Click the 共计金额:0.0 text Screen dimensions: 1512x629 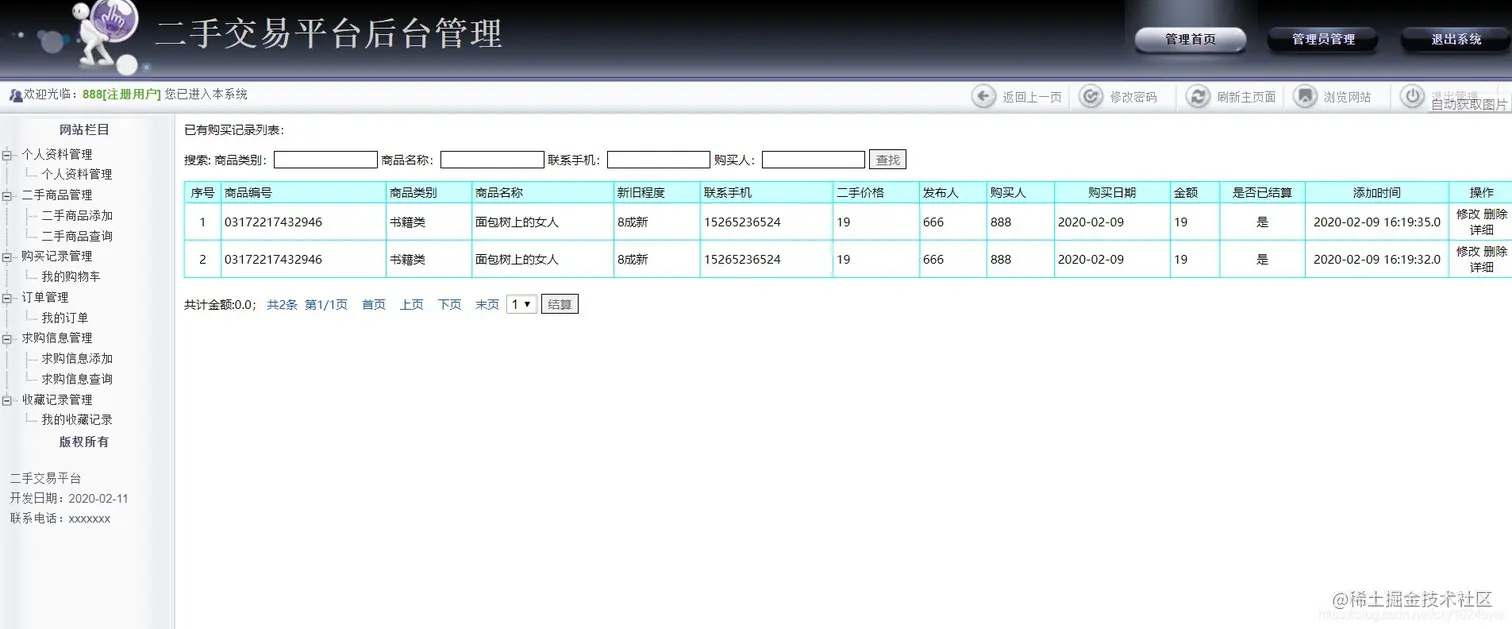pos(220,305)
